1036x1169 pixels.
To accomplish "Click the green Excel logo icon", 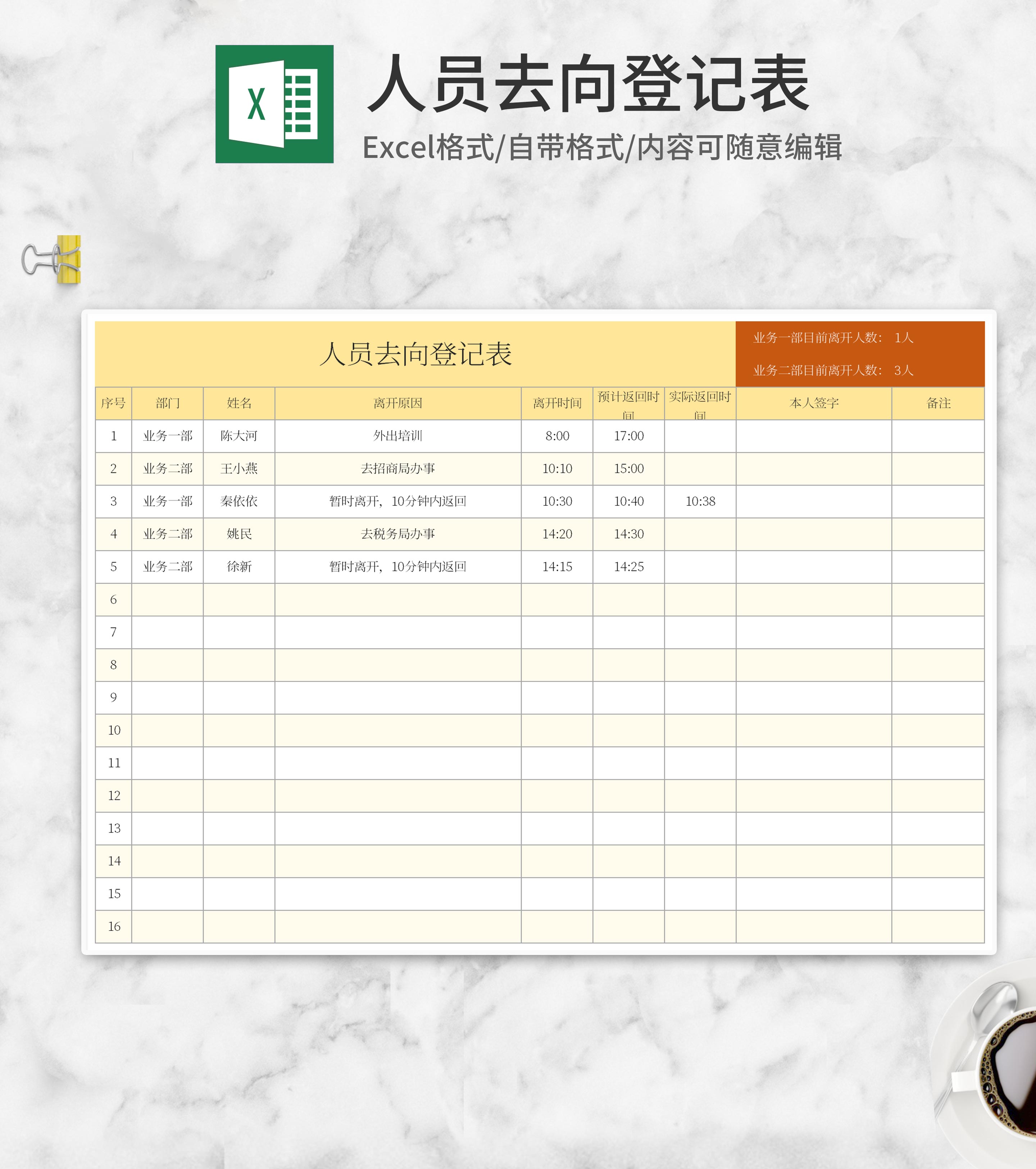I will point(274,104).
